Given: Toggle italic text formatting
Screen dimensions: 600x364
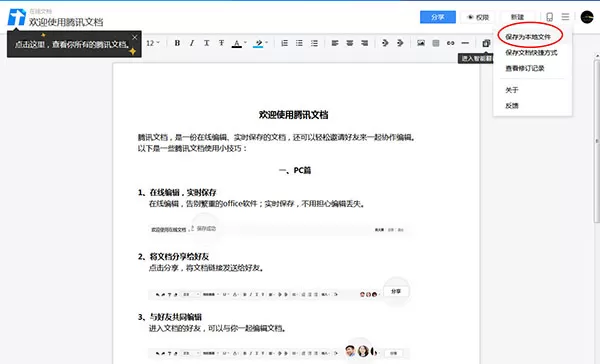Looking at the screenshot, I should point(192,43).
